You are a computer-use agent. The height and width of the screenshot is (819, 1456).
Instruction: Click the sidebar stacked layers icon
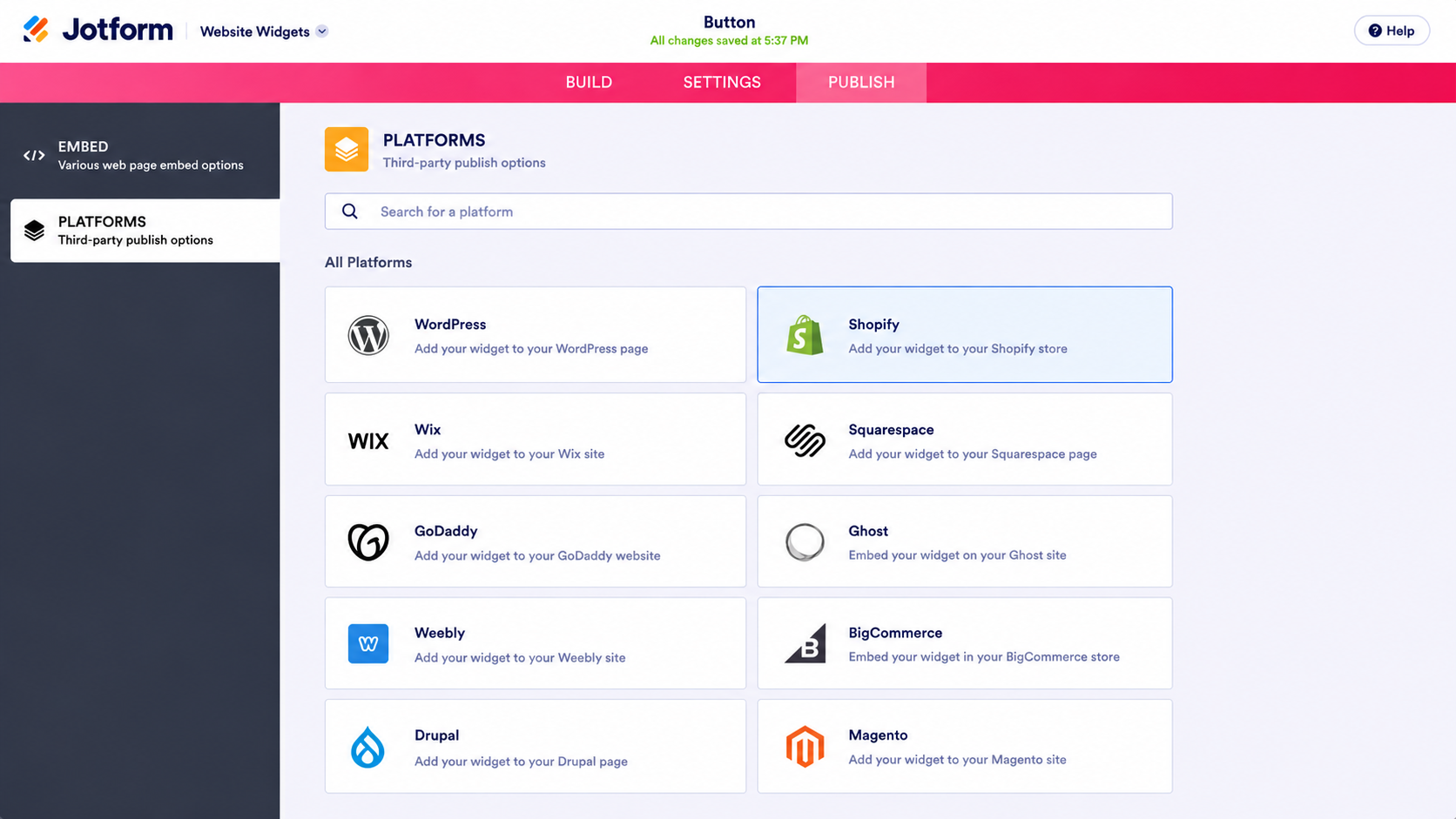[x=34, y=231]
